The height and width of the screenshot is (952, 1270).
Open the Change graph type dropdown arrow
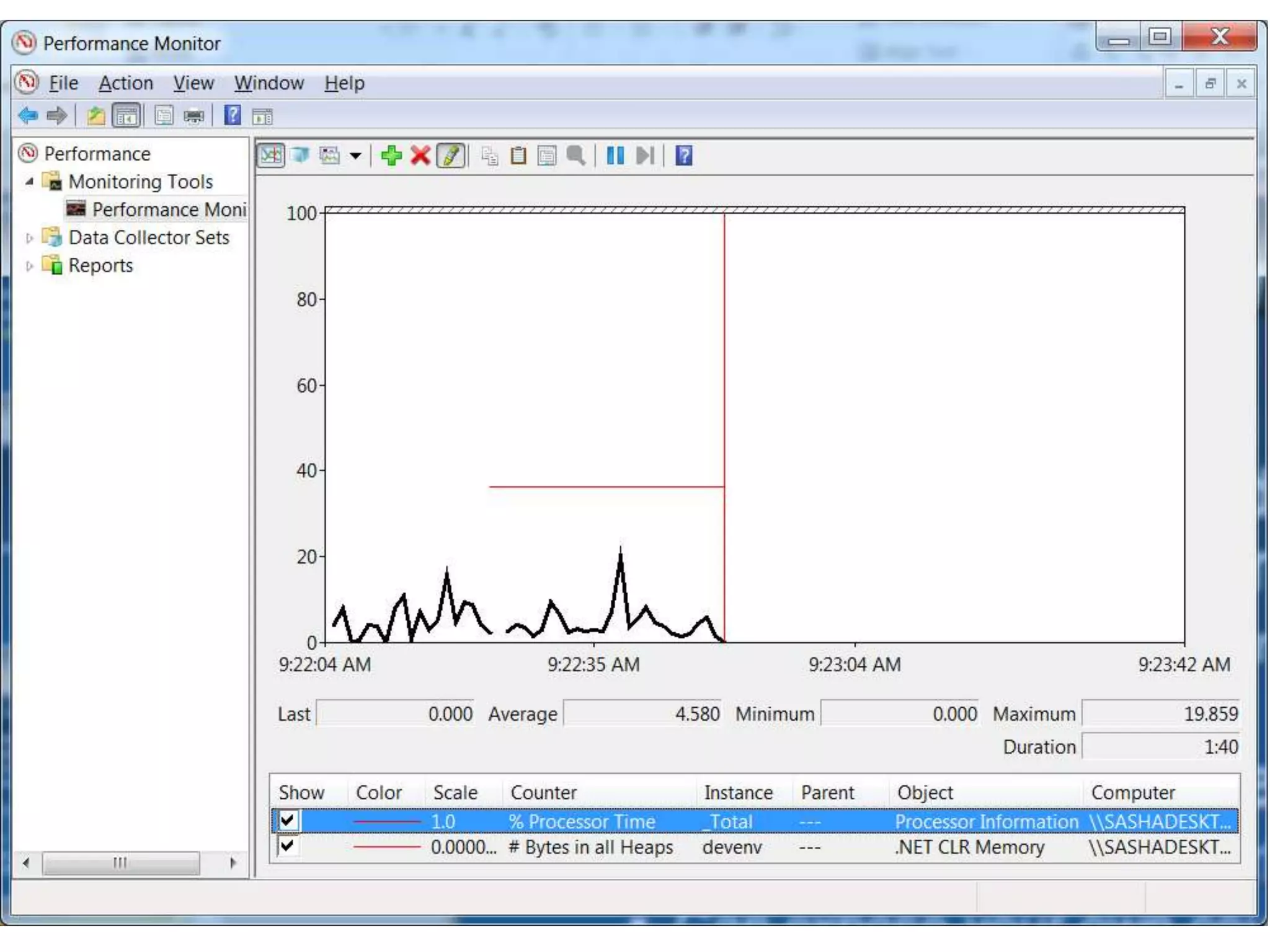click(x=355, y=156)
